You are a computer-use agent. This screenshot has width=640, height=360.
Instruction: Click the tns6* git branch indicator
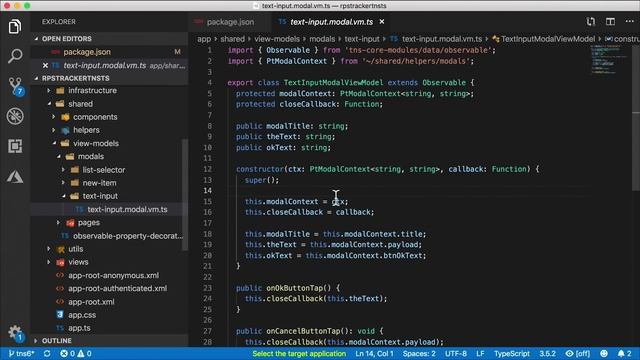coord(21,353)
